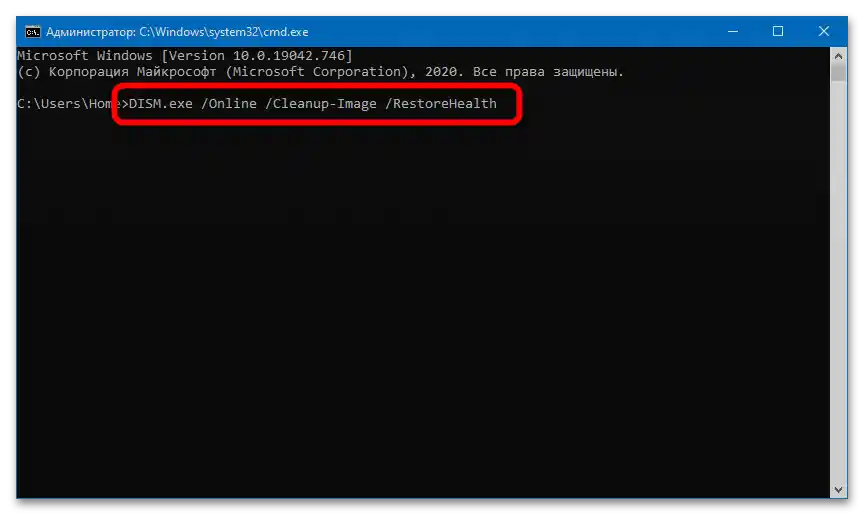Screen dimensions: 864x515
Task: Click the window title text "Администратор: C:\Windows\system32\cmd.exe"
Action: [177, 32]
